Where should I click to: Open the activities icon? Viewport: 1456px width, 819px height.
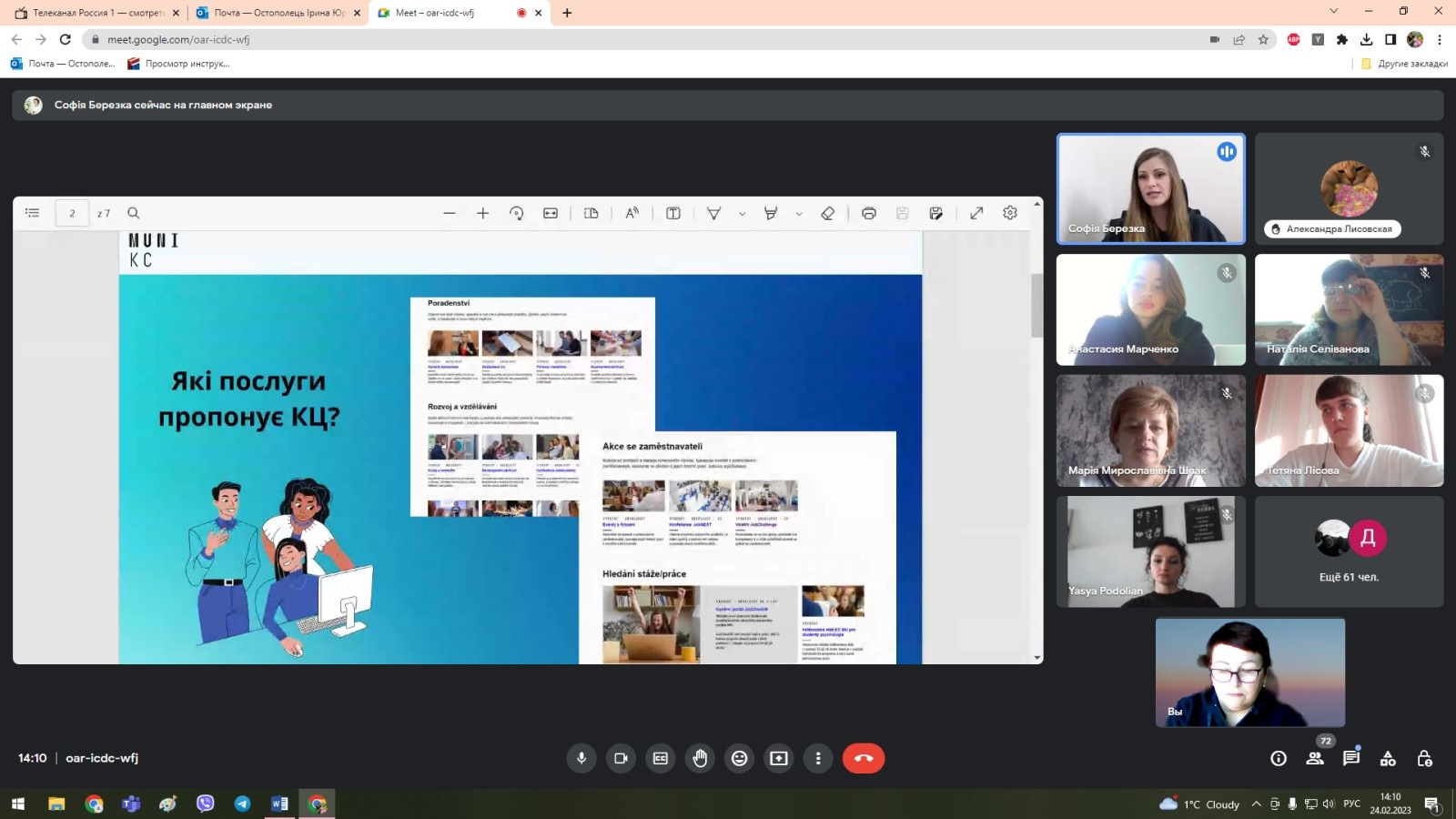point(1388,758)
